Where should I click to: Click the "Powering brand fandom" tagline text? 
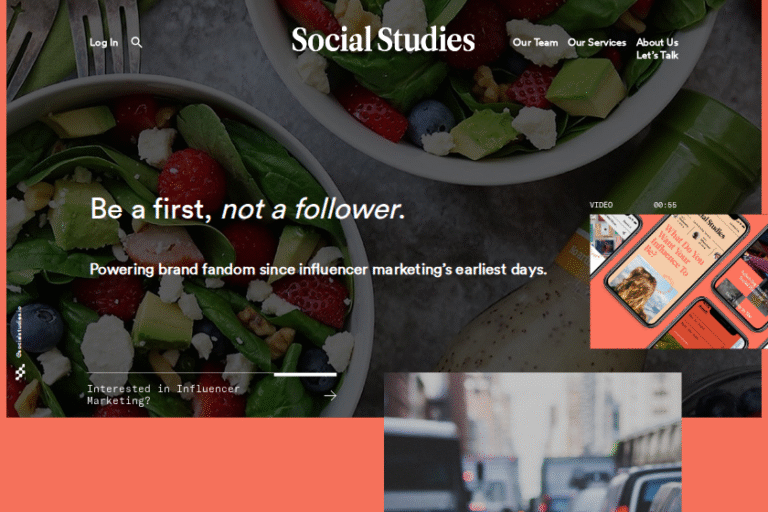tap(318, 269)
